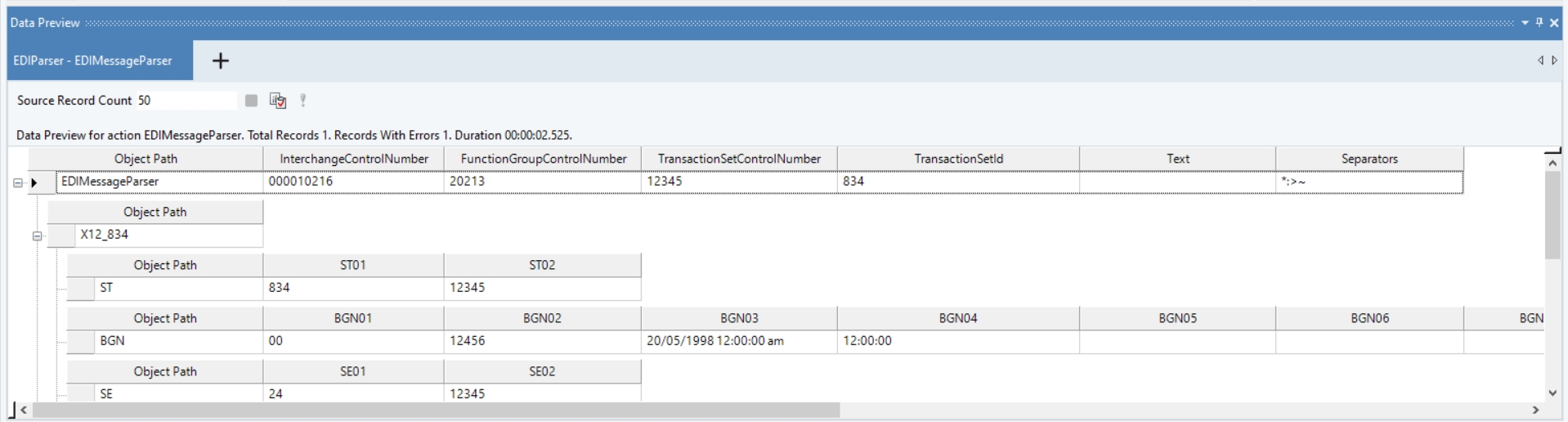Click the Text column header
Screen dimensions: 1568x422
pyautogui.click(x=1177, y=159)
